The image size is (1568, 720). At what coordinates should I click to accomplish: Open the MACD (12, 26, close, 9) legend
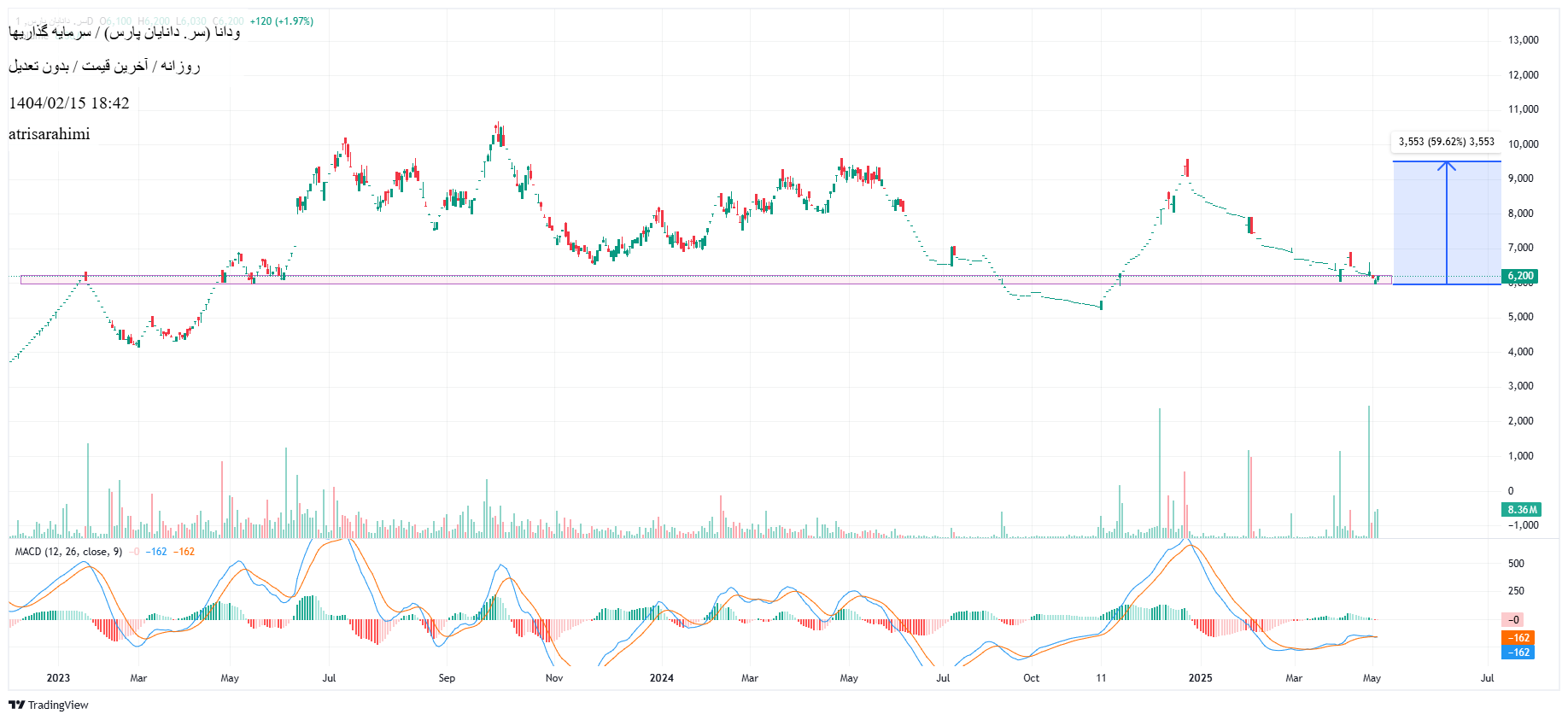pyautogui.click(x=68, y=552)
